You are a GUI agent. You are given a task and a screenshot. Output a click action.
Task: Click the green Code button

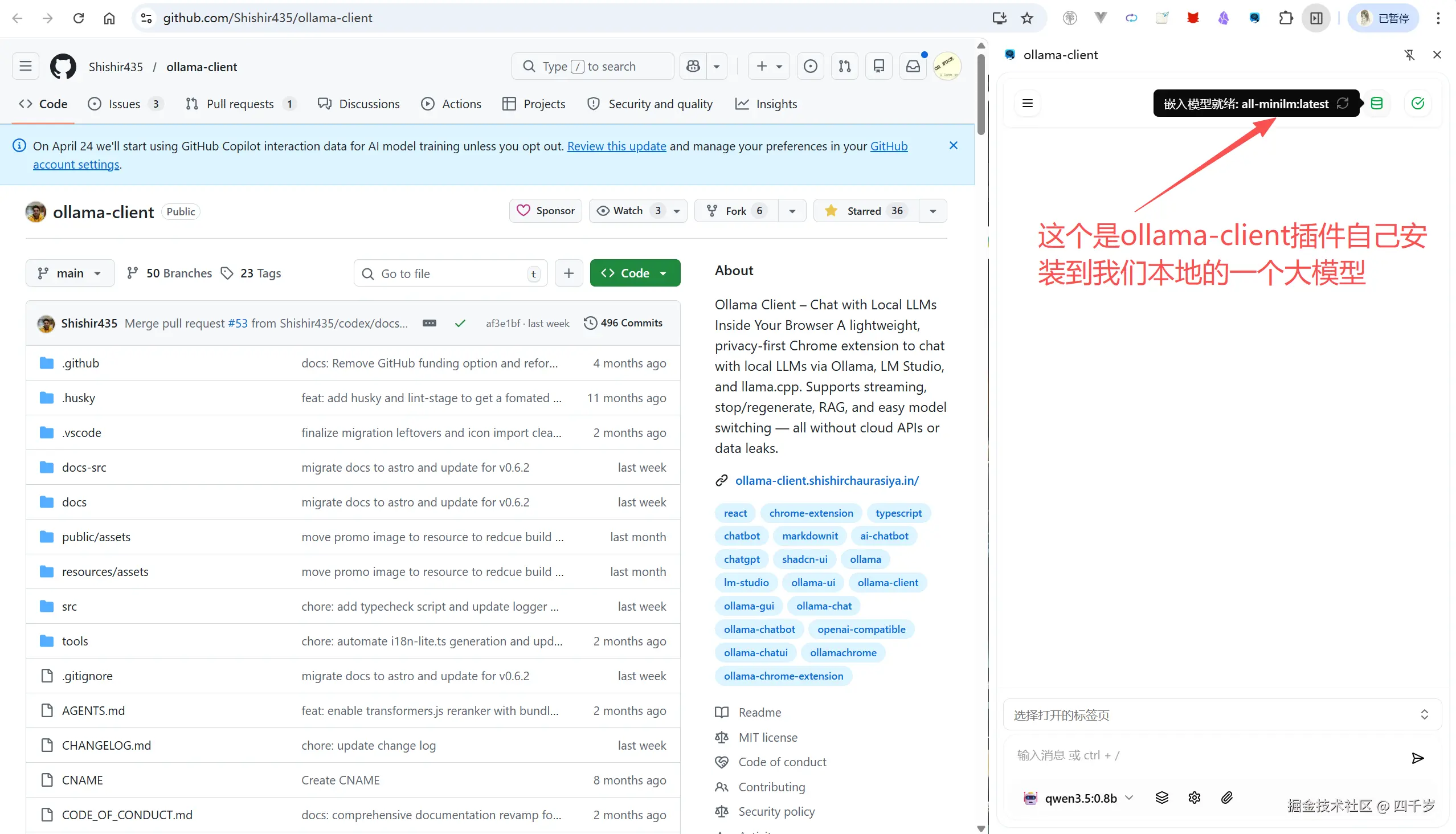pos(635,273)
